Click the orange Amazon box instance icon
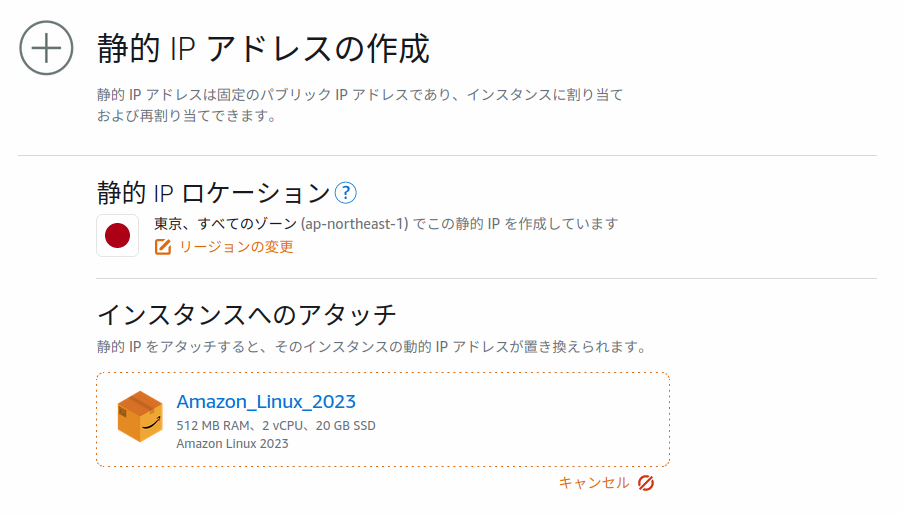 [x=140, y=417]
